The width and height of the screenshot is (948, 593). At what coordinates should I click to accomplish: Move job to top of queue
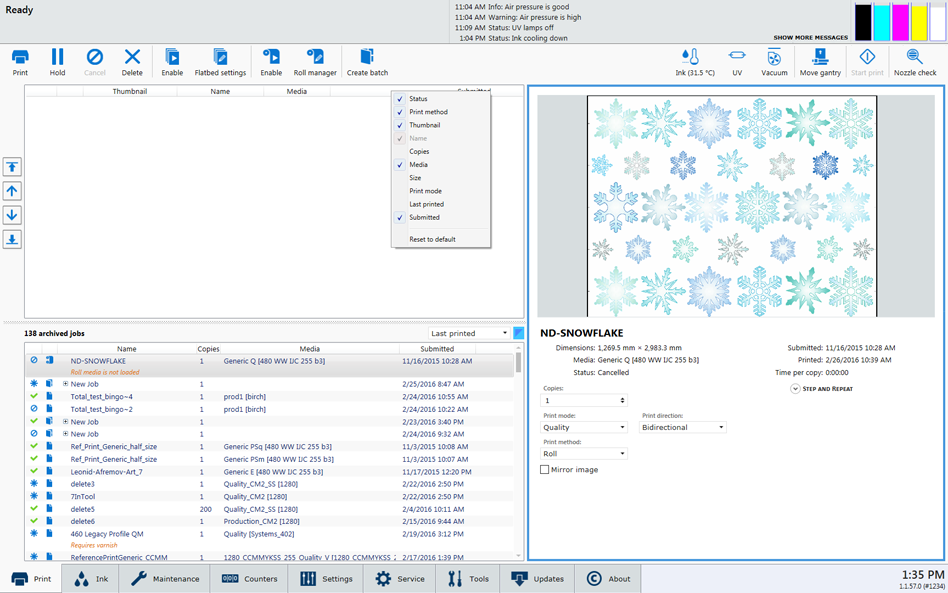[x=12, y=167]
